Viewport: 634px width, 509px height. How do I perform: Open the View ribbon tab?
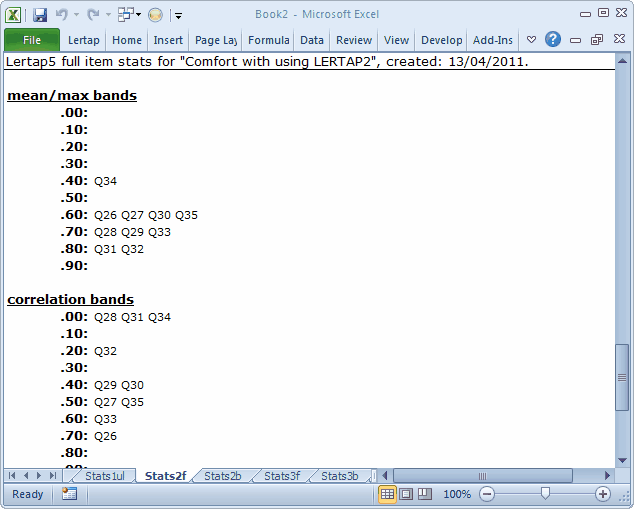[396, 40]
